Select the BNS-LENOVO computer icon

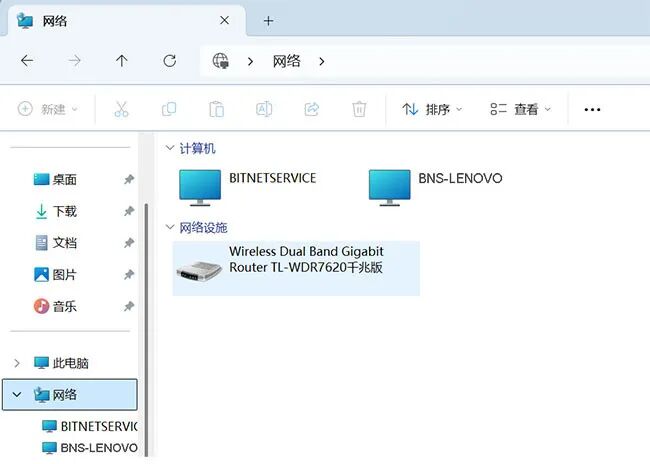click(389, 187)
